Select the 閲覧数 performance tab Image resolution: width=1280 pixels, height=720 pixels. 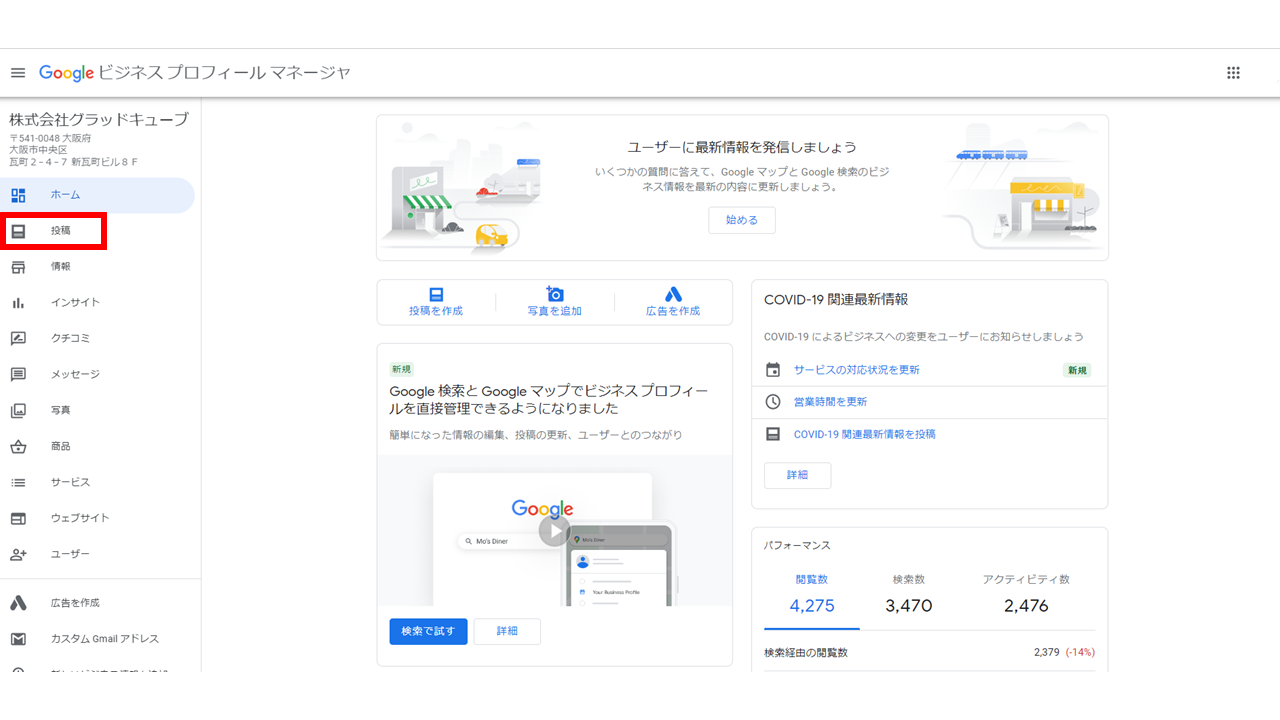click(812, 594)
